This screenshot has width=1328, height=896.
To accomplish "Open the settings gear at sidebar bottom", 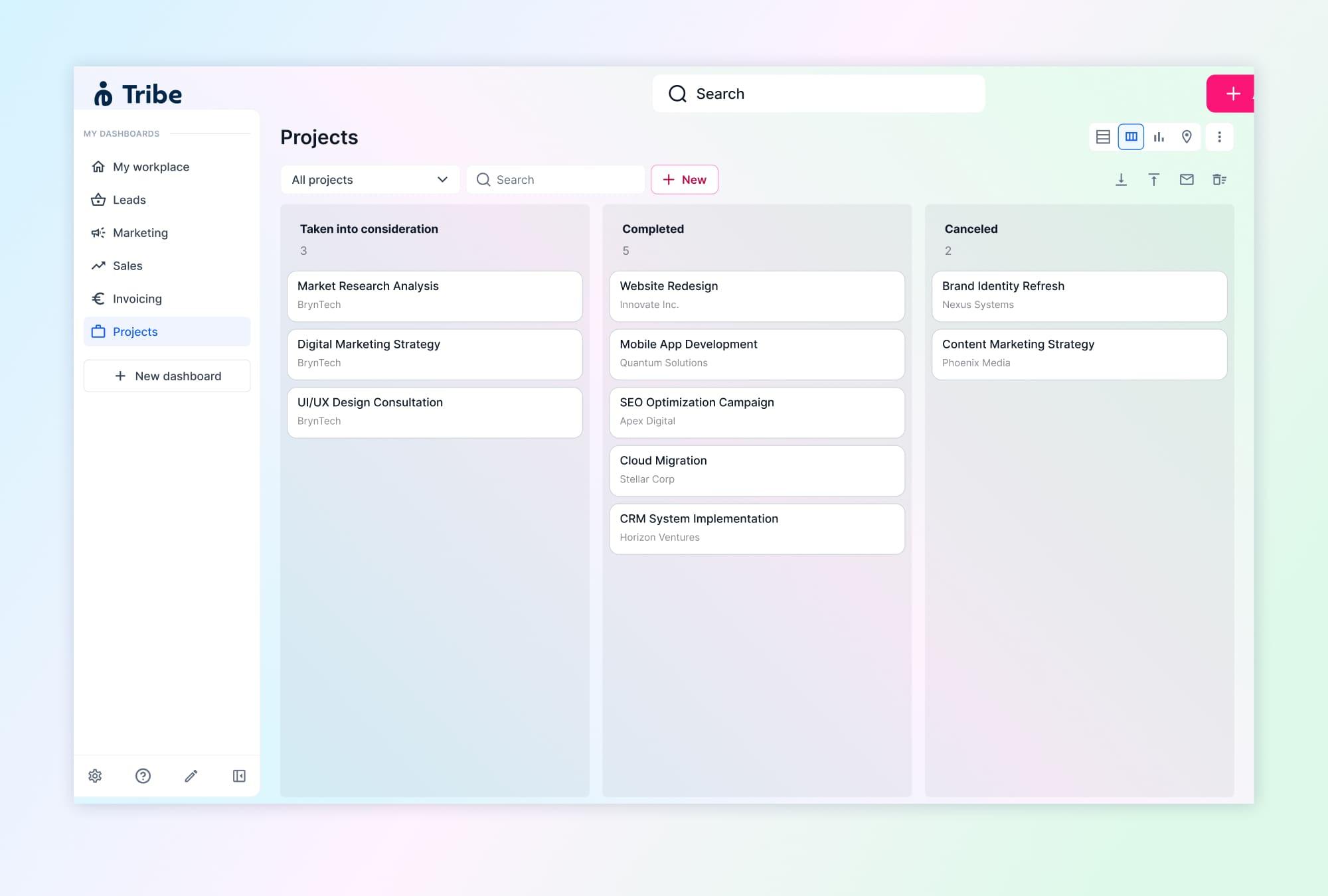I will (95, 776).
